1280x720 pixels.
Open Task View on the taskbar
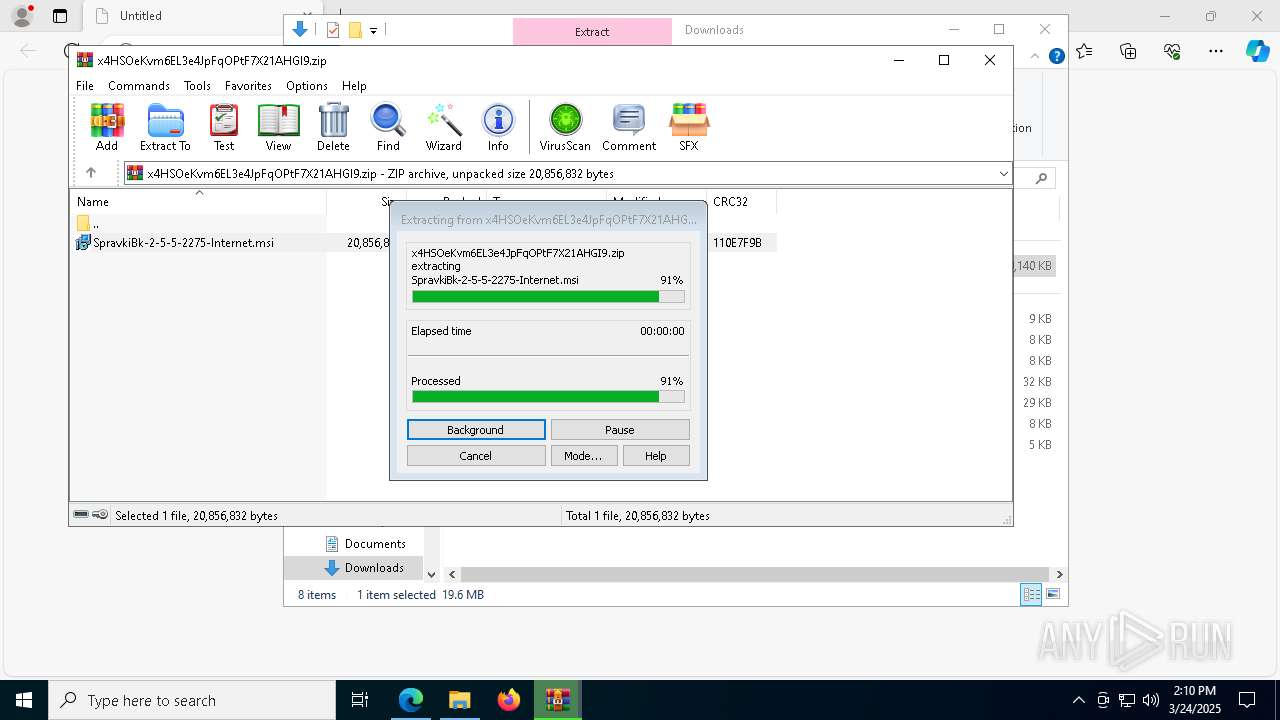pyautogui.click(x=361, y=700)
